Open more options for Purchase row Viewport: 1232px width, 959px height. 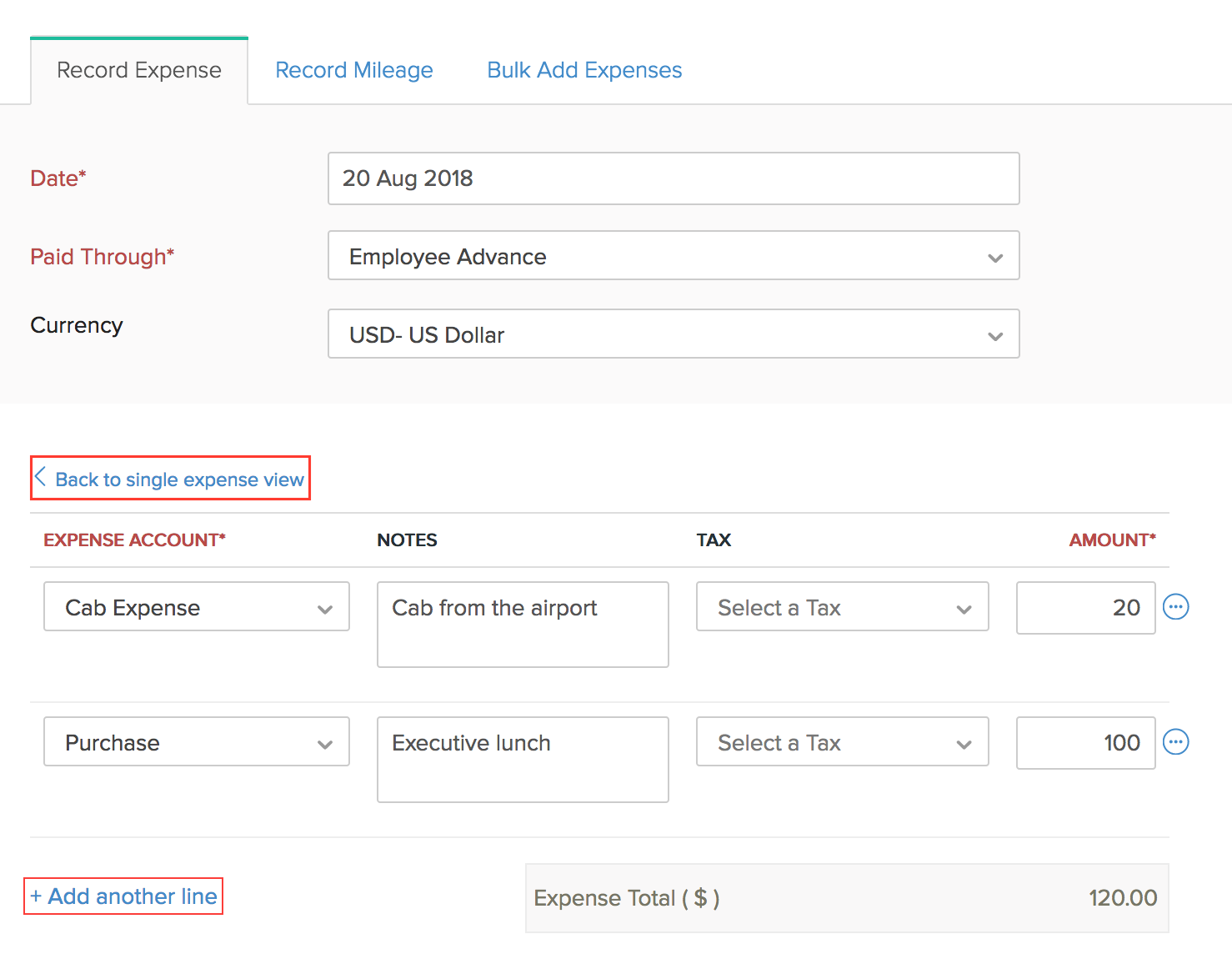click(x=1175, y=742)
